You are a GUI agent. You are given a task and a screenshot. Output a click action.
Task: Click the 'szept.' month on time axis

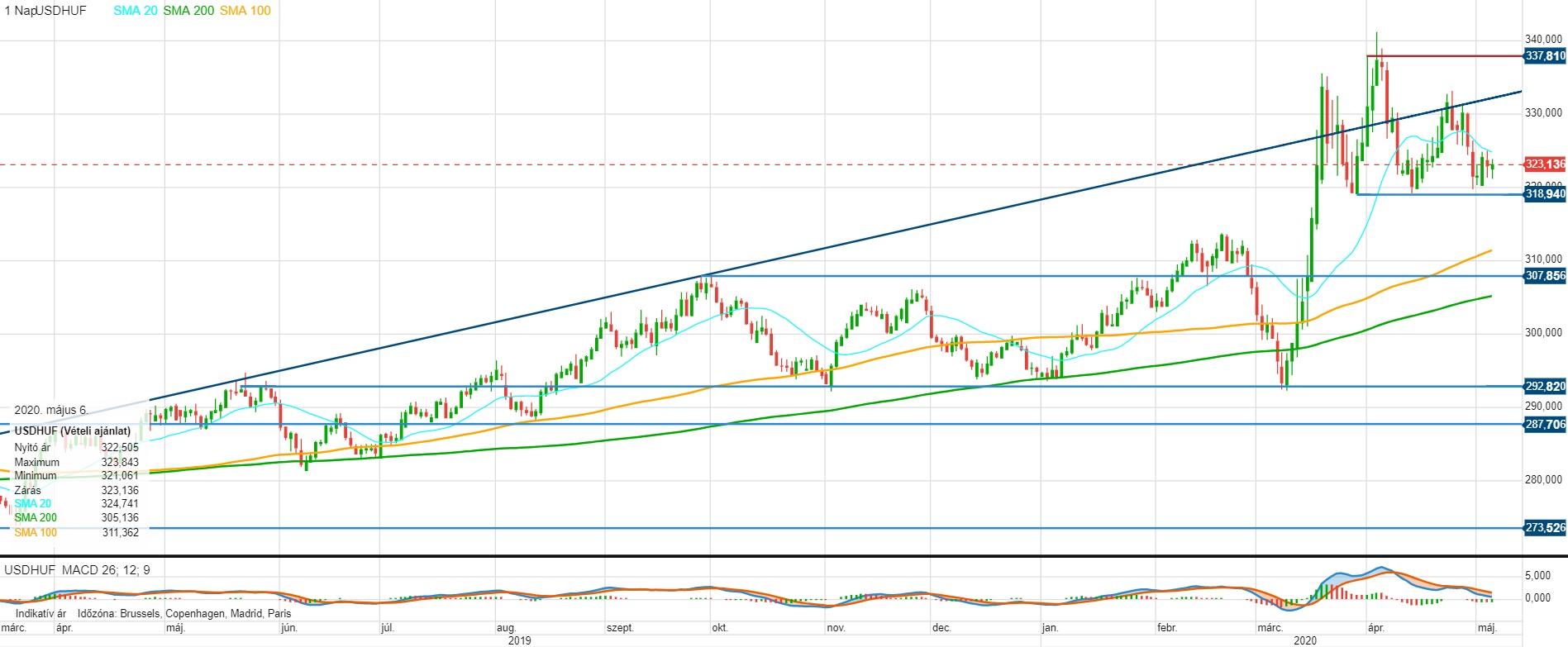(x=620, y=628)
